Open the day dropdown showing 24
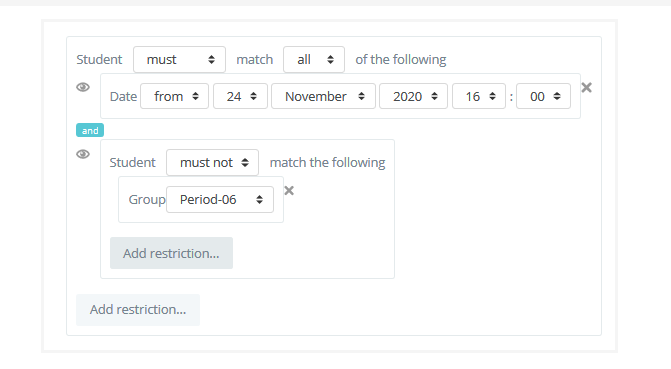 (240, 96)
